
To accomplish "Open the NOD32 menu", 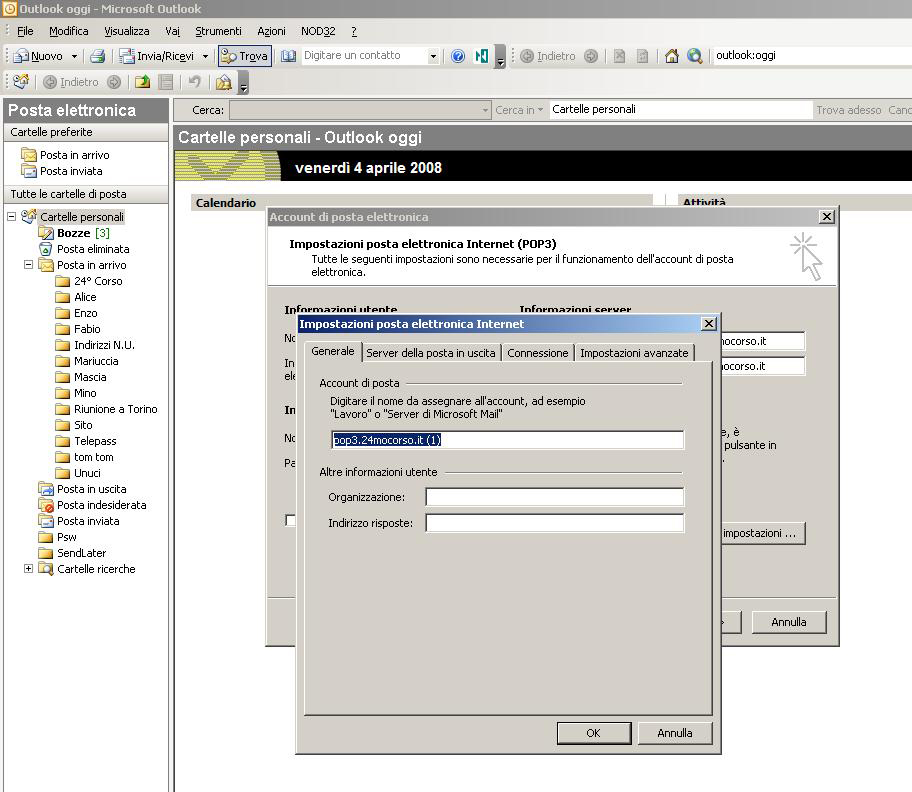I will click(x=318, y=31).
